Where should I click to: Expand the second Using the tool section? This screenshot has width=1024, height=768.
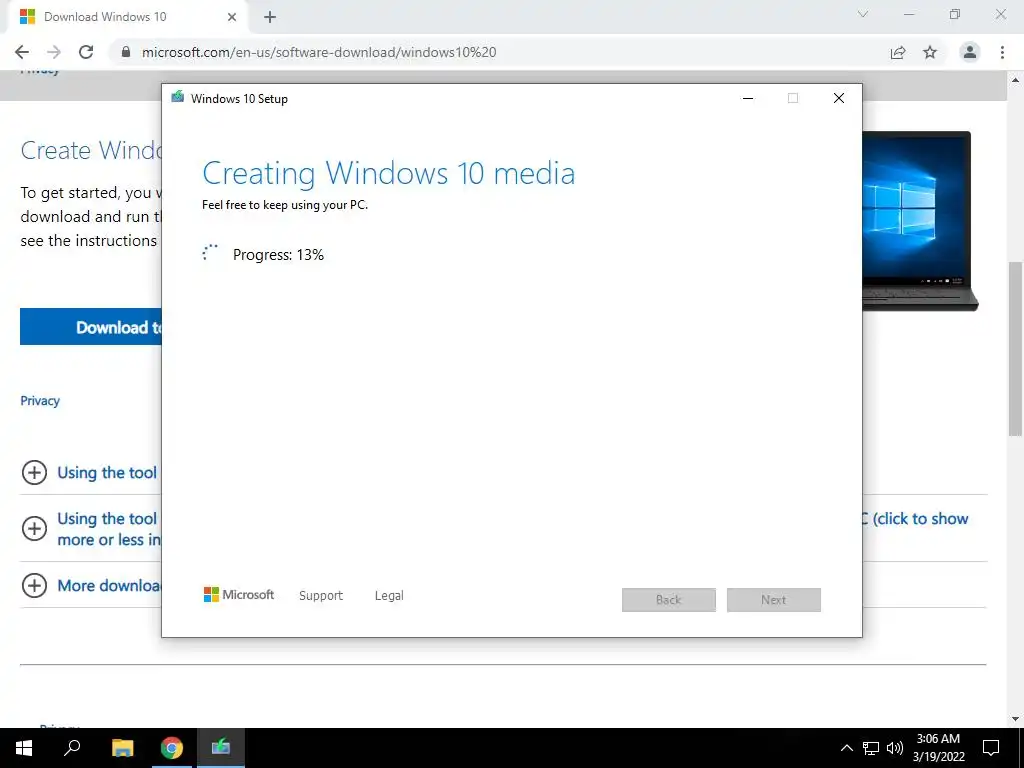tap(91, 528)
